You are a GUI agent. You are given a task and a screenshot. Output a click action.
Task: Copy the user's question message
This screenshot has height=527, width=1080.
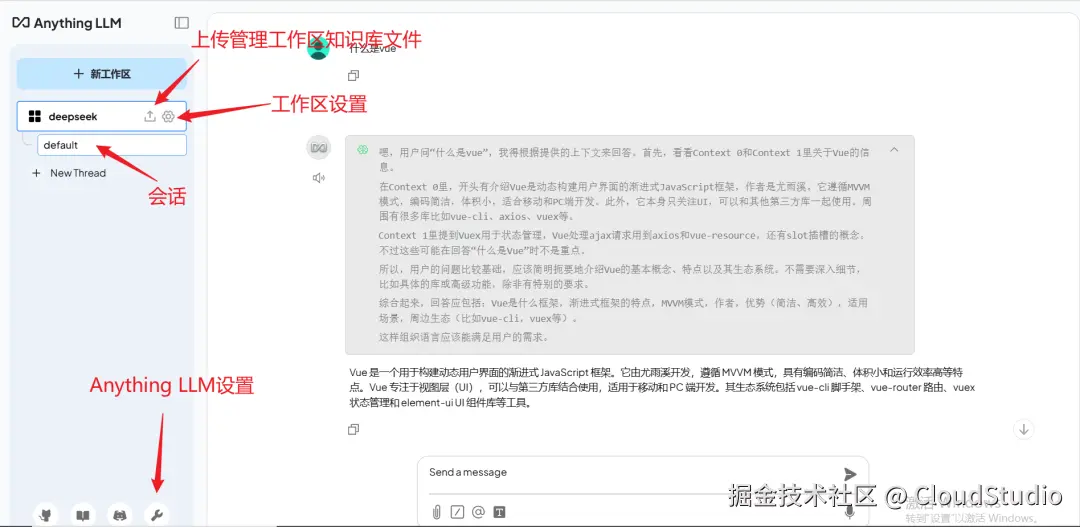[x=353, y=75]
